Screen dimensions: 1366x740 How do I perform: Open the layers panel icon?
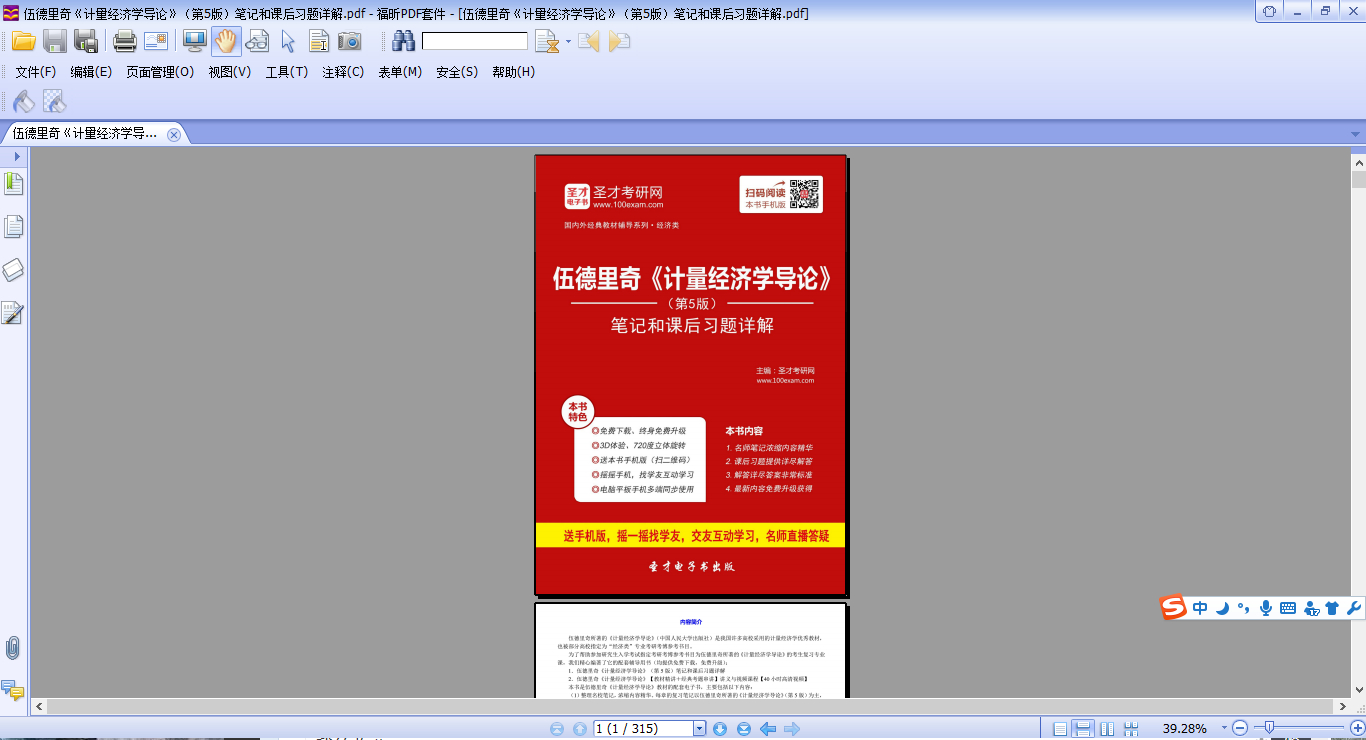point(14,270)
